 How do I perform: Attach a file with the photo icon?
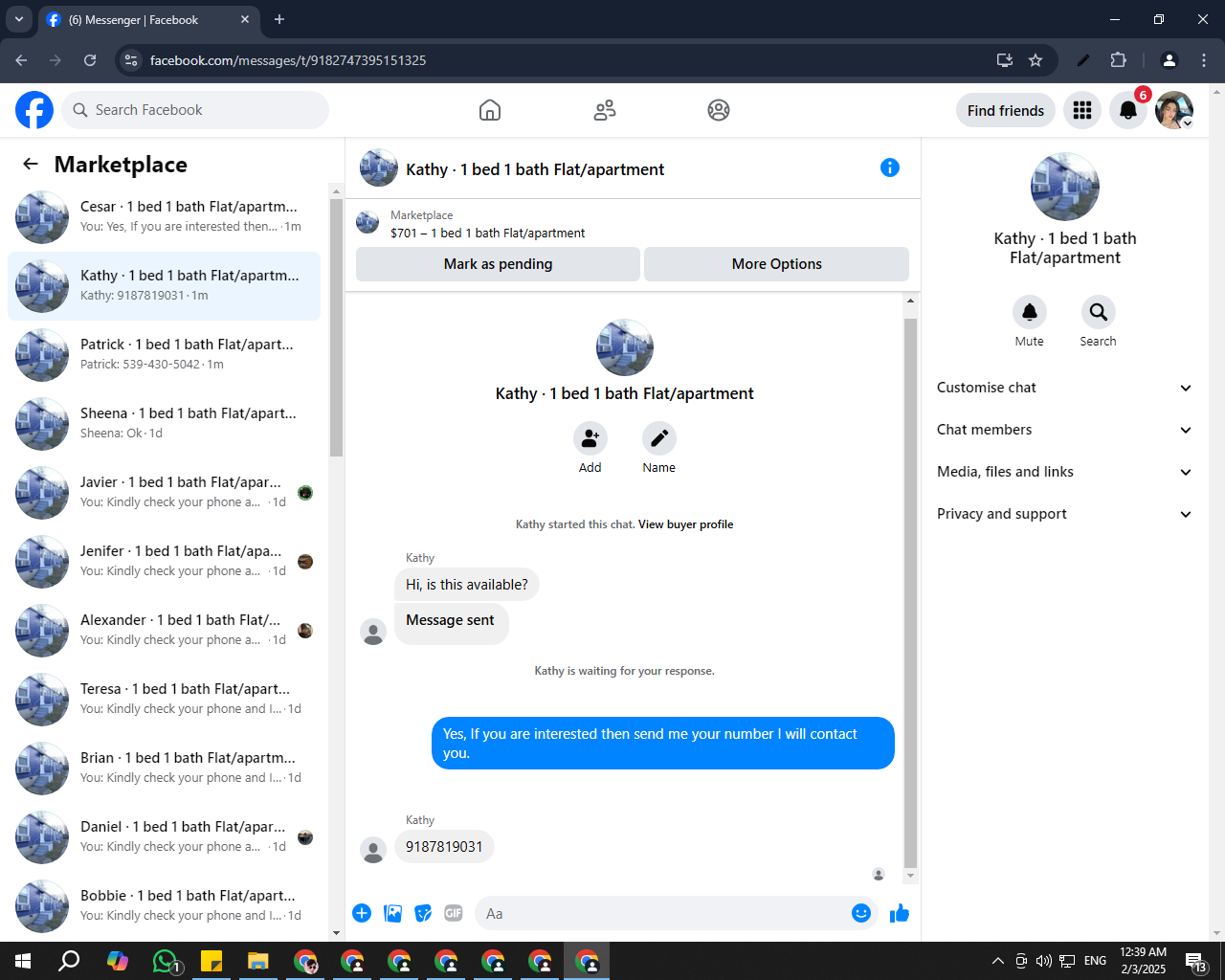click(392, 913)
